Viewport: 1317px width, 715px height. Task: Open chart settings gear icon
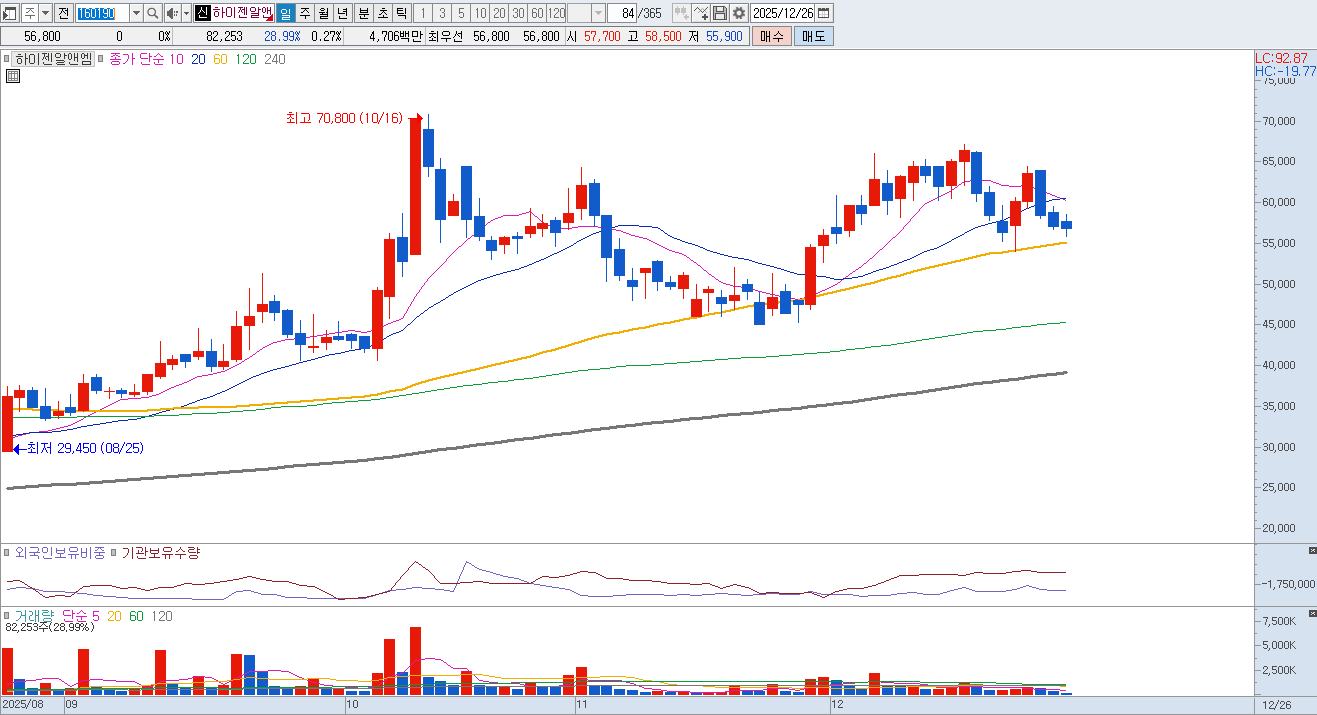739,13
